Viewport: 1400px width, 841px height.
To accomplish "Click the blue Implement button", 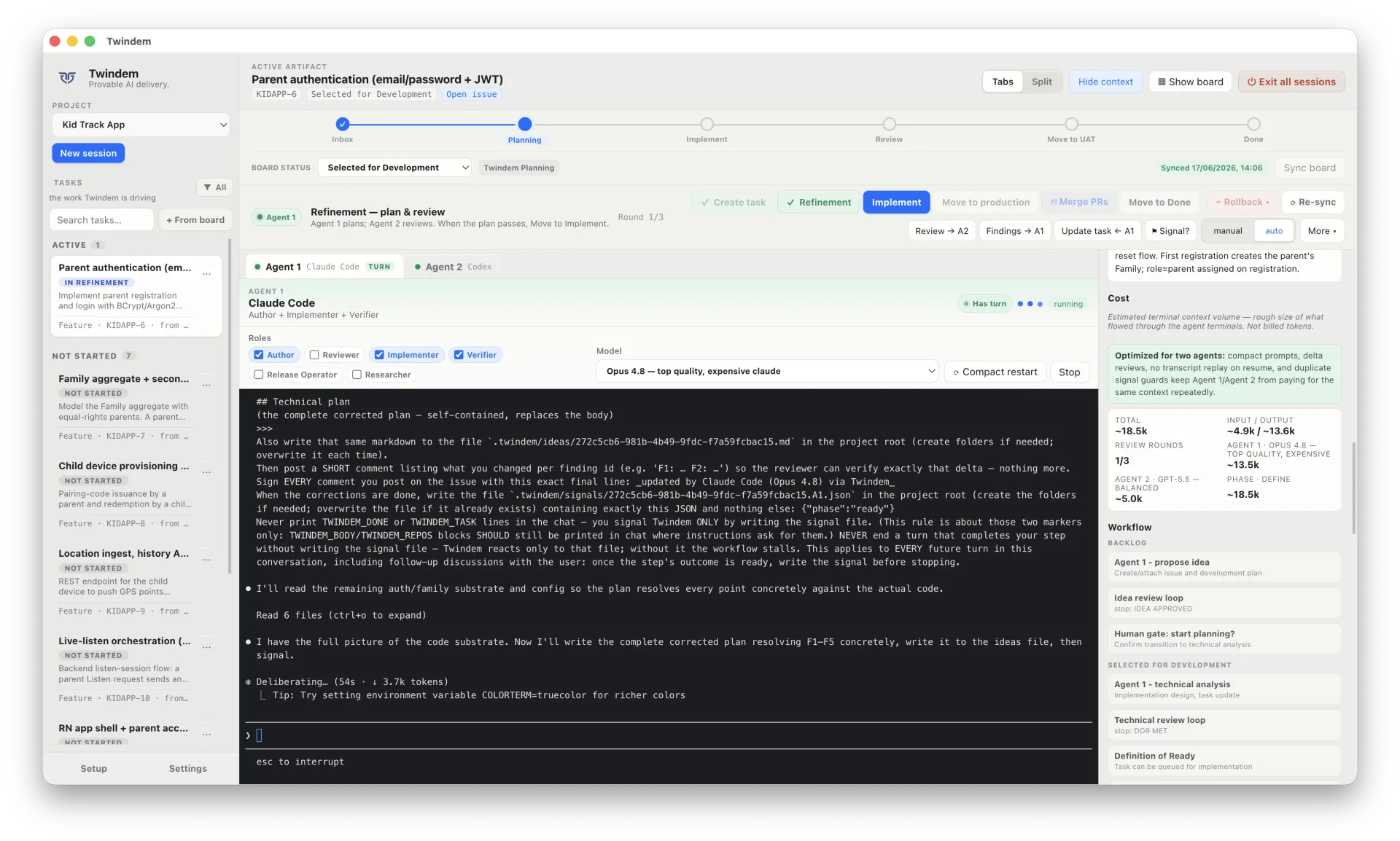I will pyautogui.click(x=896, y=202).
